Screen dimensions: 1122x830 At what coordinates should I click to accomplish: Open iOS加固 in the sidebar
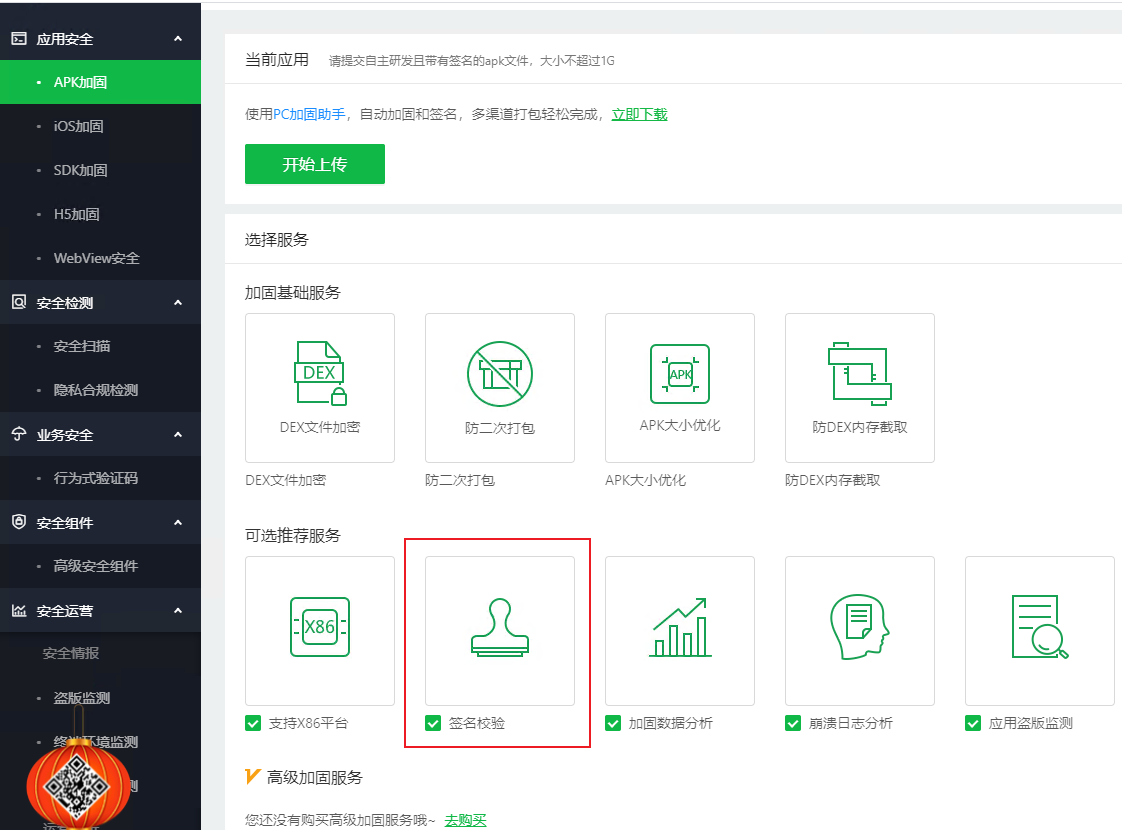click(78, 126)
